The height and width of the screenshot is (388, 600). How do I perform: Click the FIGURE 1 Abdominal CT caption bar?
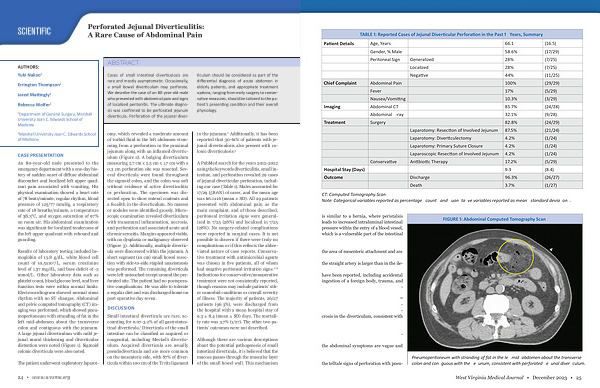pos(495,219)
